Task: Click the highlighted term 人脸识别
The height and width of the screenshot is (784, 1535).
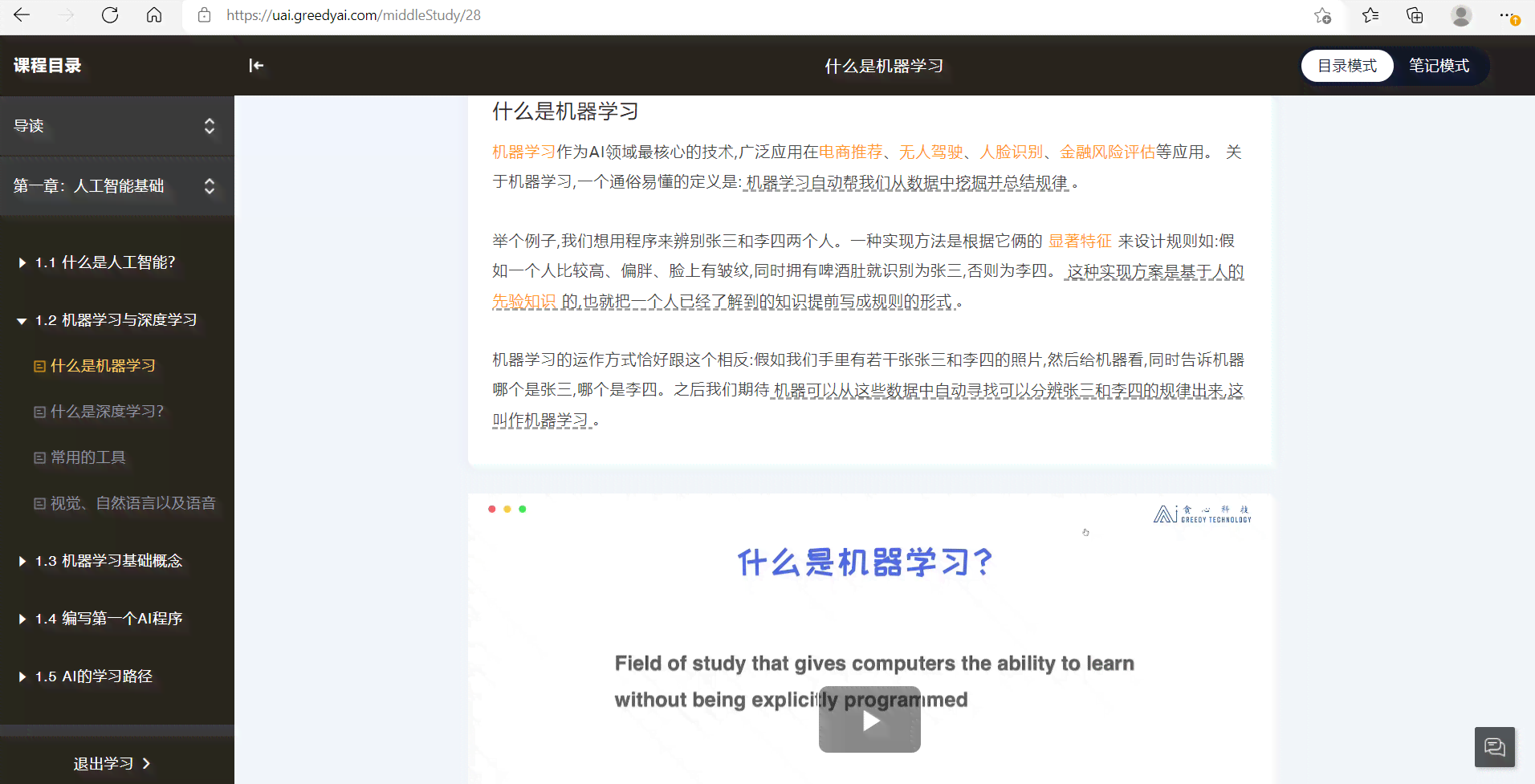Action: pos(1011,152)
